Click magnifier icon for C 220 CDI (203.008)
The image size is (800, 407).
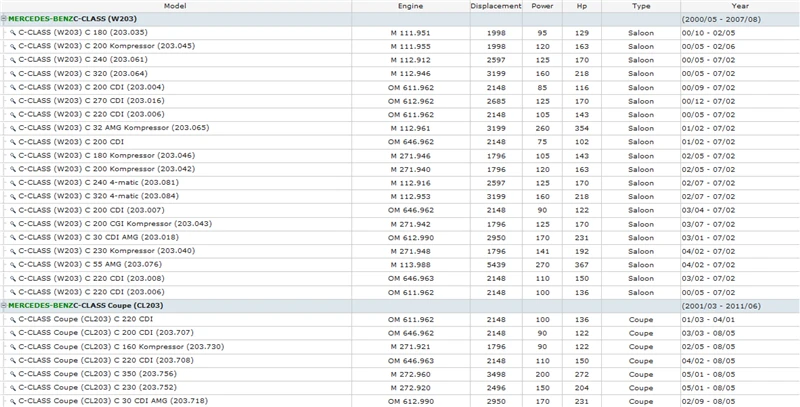pyautogui.click(x=13, y=278)
